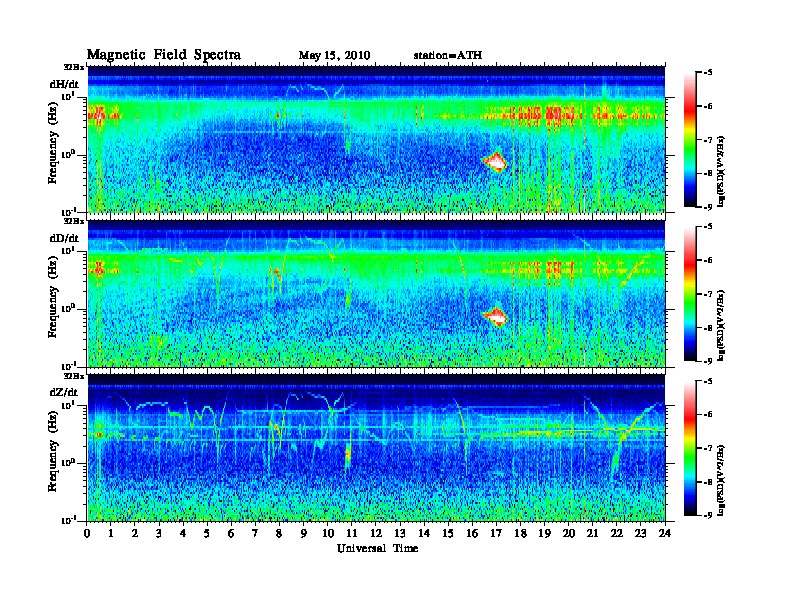This screenshot has height=612, width=792.
Task: Click the bright white burst in the dH/dt spectrogram
Action: pyautogui.click(x=496, y=162)
